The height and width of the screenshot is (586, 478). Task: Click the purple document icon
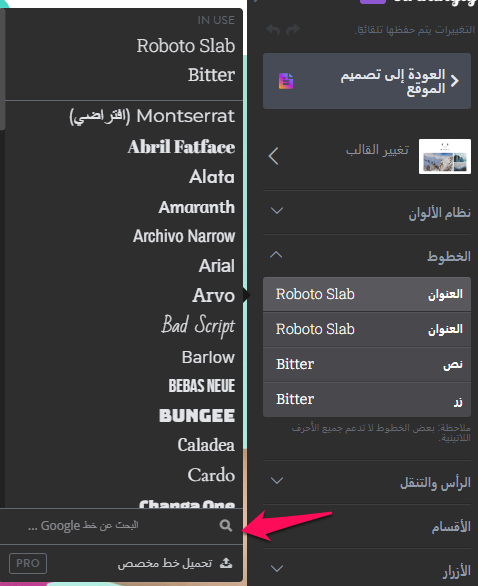286,81
